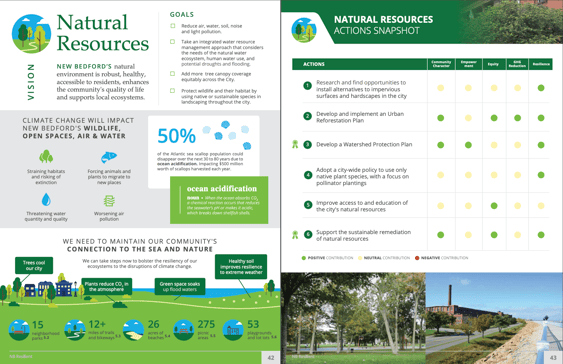This screenshot has height=364, width=563.
Task: Click the playgrounds and tot lots icon
Action: coord(233,330)
